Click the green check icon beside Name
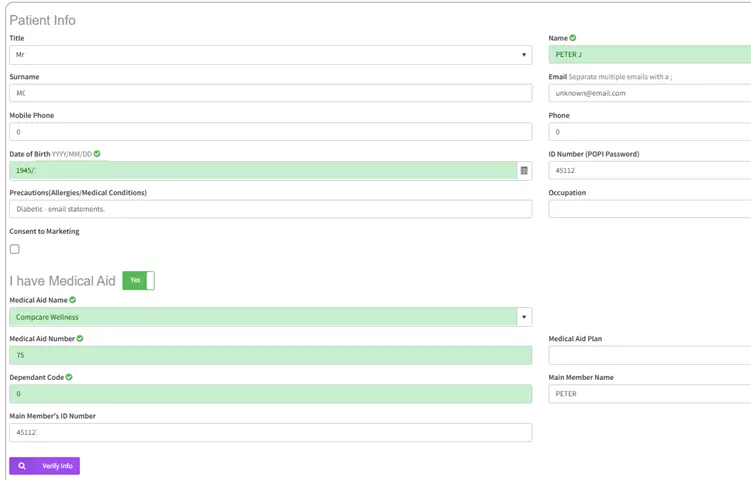The height and width of the screenshot is (482, 751). 573,38
